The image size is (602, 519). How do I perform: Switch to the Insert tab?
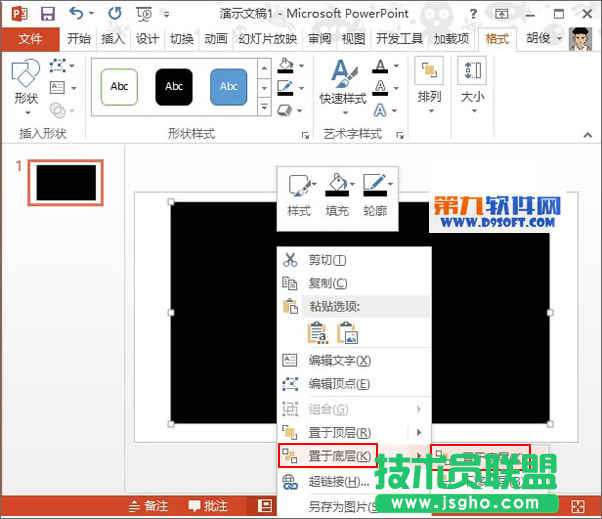(113, 39)
